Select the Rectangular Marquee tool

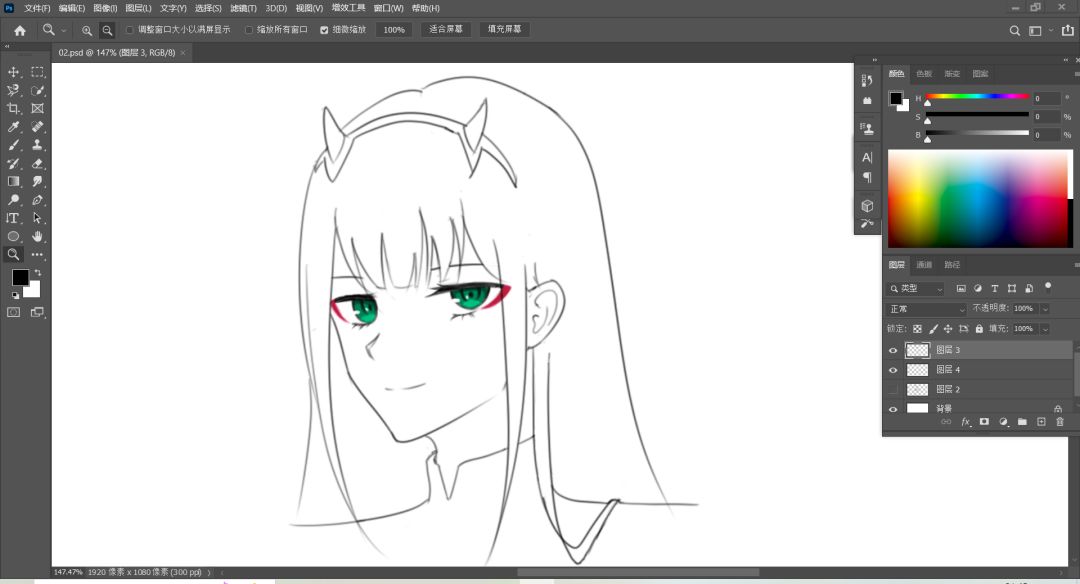point(37,72)
